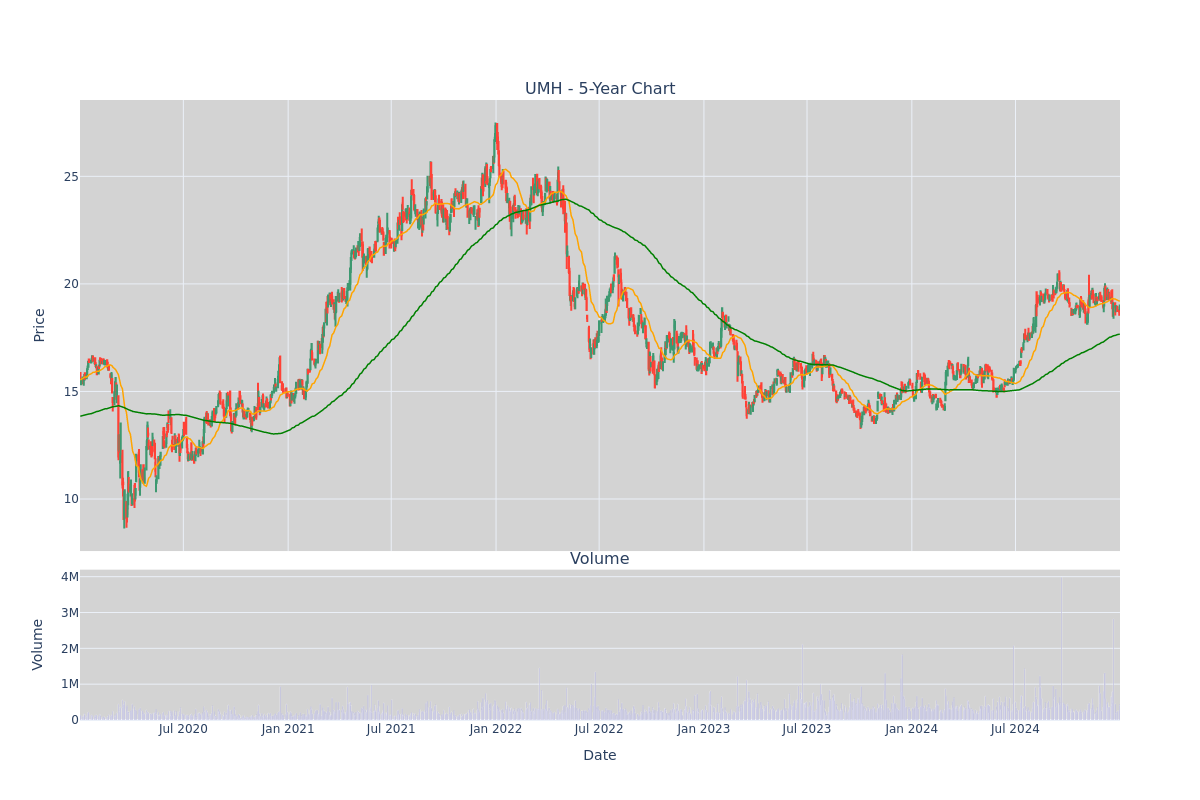1200x800 pixels.
Task: Click the "Jul 2024" date tick
Action: (x=1015, y=729)
